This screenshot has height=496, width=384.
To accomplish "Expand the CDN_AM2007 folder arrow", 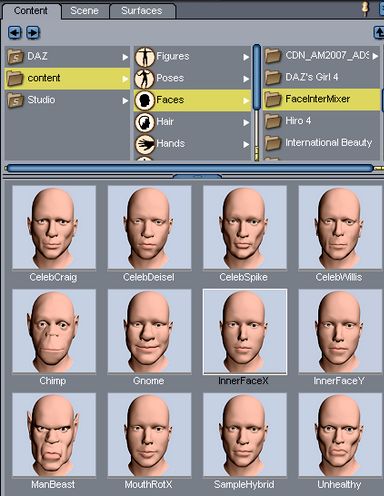I will (375, 56).
